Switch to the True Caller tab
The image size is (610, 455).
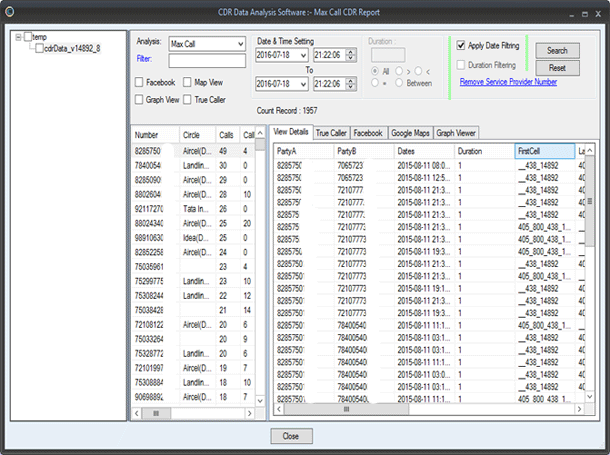[331, 132]
